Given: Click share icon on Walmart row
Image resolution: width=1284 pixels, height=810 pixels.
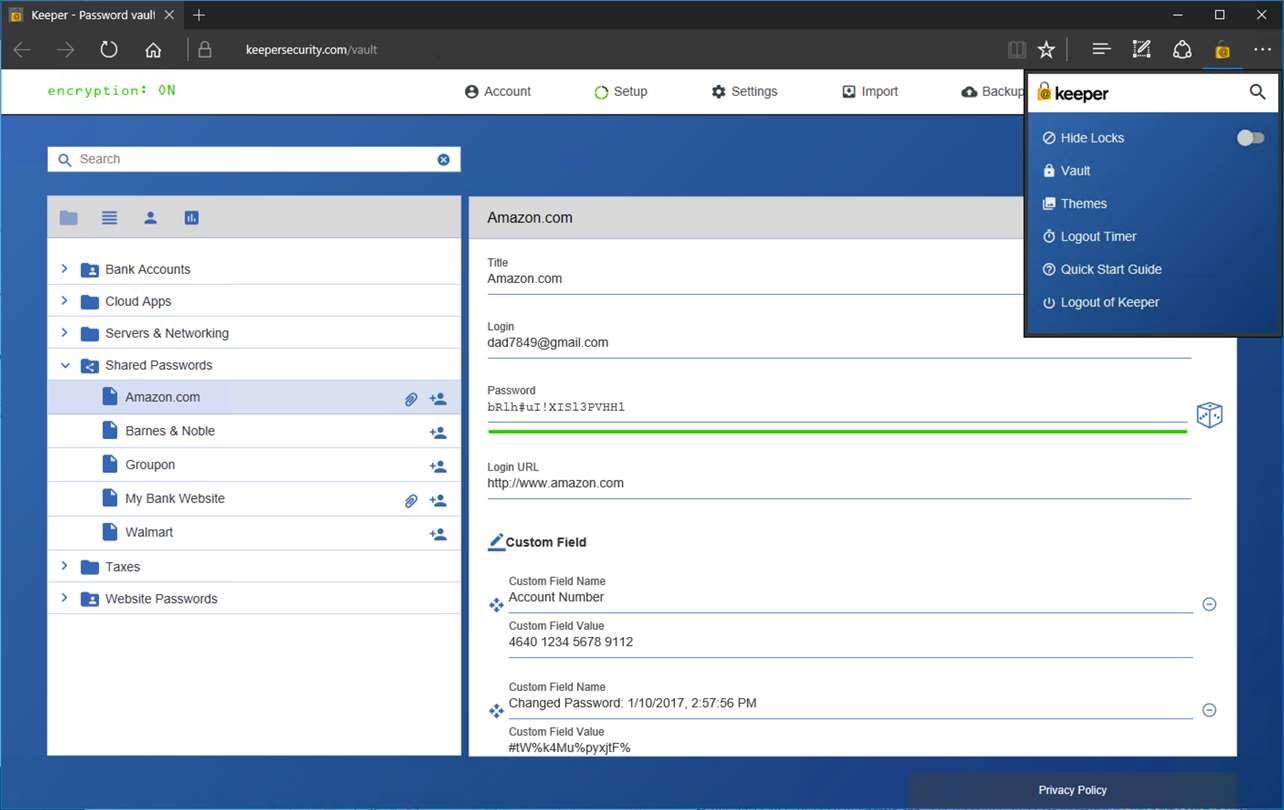Looking at the screenshot, I should tap(438, 535).
